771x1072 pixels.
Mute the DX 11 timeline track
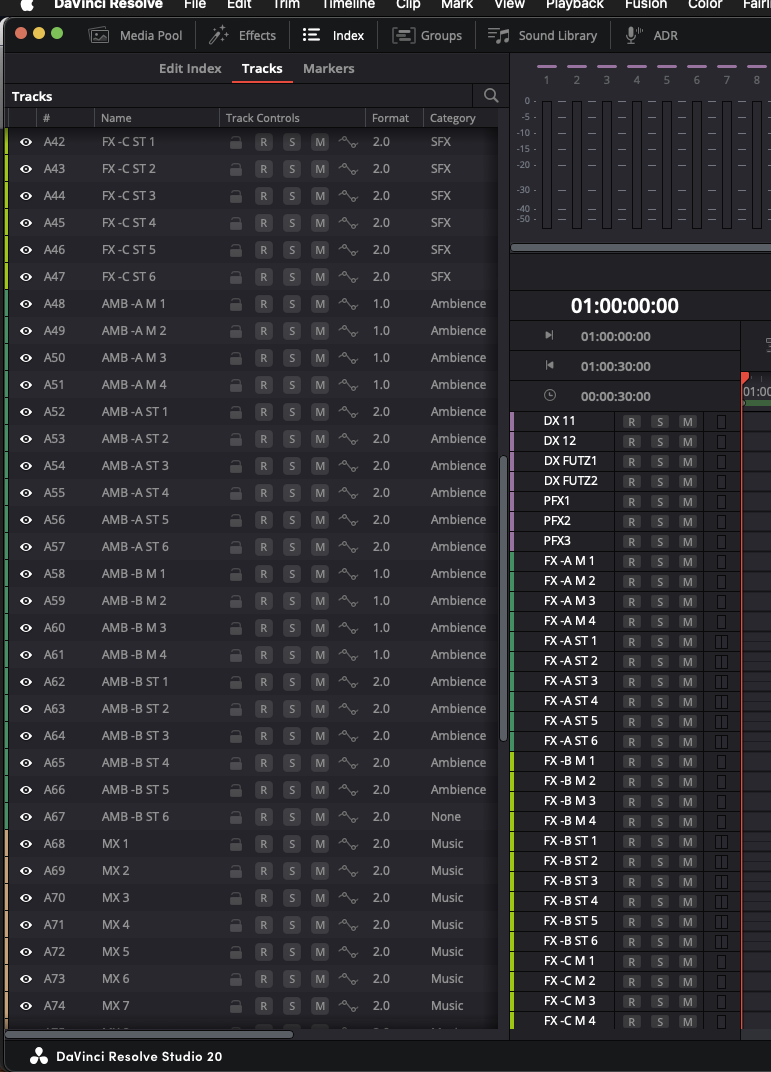click(x=688, y=422)
